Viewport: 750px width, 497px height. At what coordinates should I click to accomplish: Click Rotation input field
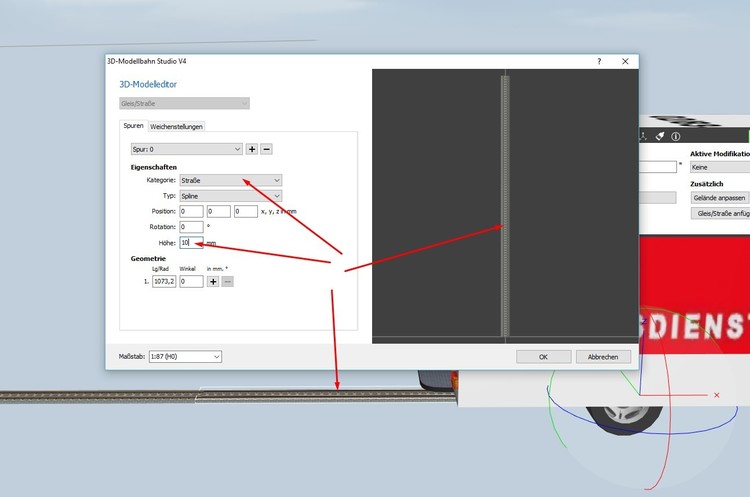191,227
